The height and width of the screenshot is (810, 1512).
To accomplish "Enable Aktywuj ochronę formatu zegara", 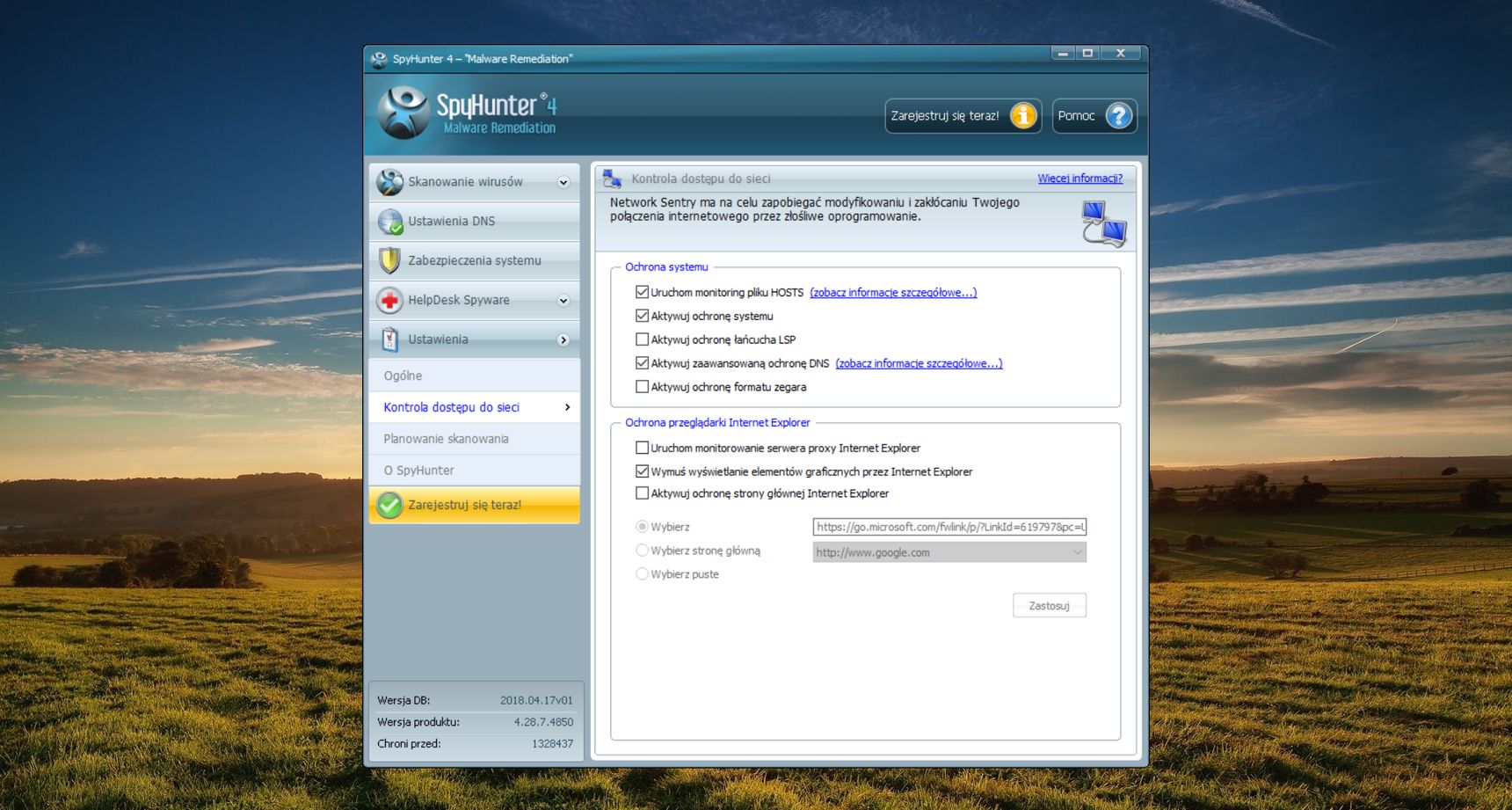I will (x=642, y=387).
